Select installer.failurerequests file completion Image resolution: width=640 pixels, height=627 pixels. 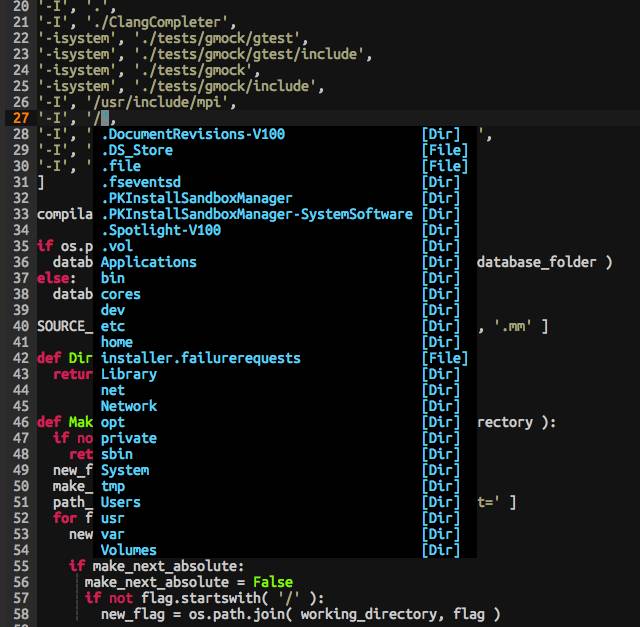(284, 358)
